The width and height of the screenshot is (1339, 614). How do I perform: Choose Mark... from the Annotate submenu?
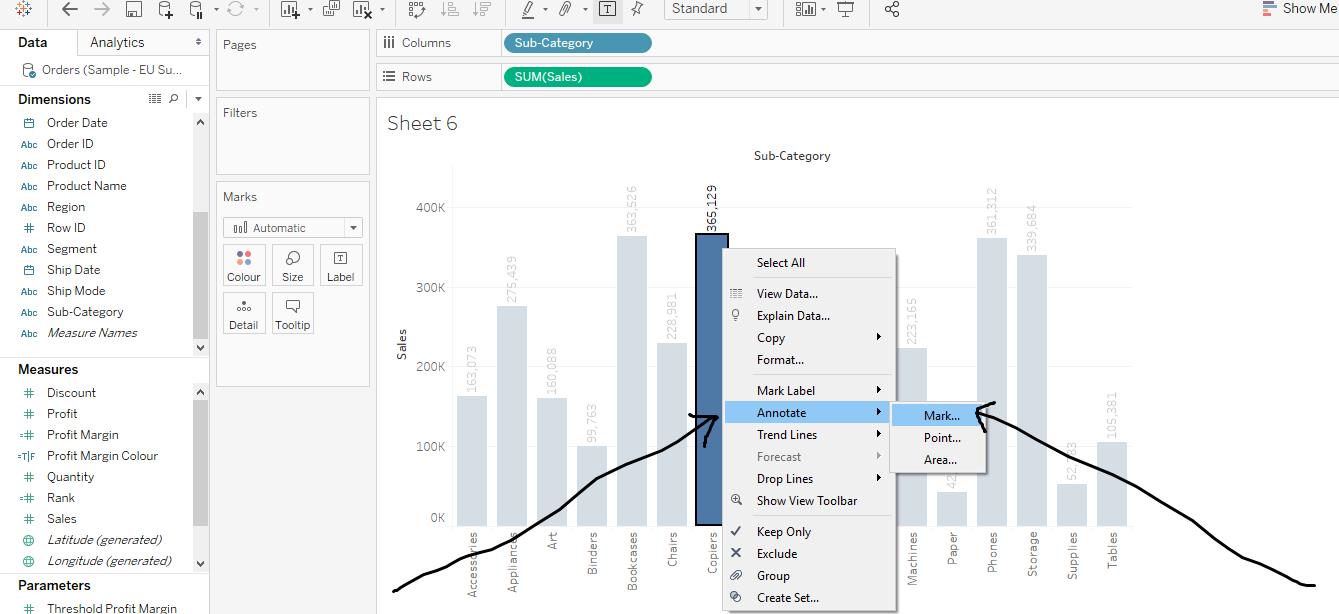coord(939,415)
